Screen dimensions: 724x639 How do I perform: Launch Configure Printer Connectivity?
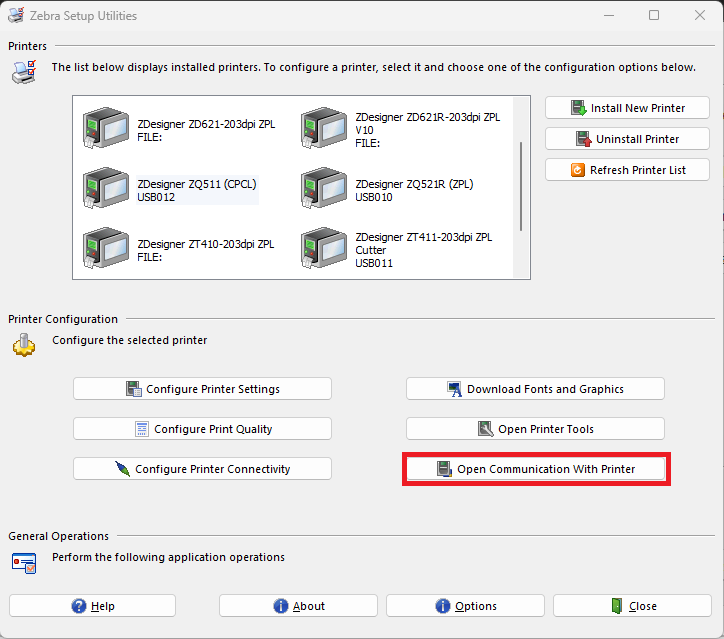point(202,469)
